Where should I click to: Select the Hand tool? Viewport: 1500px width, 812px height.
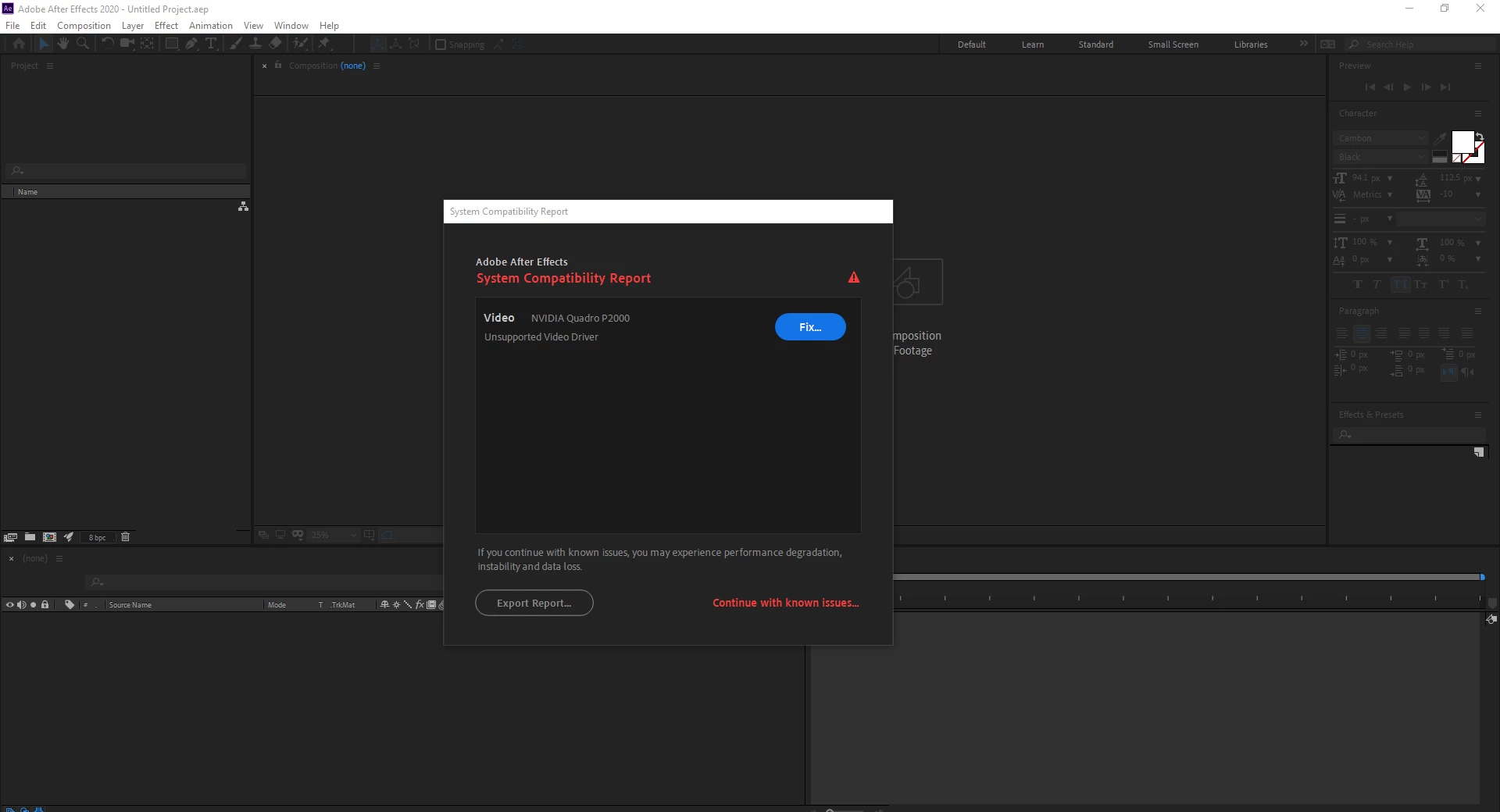[63, 44]
